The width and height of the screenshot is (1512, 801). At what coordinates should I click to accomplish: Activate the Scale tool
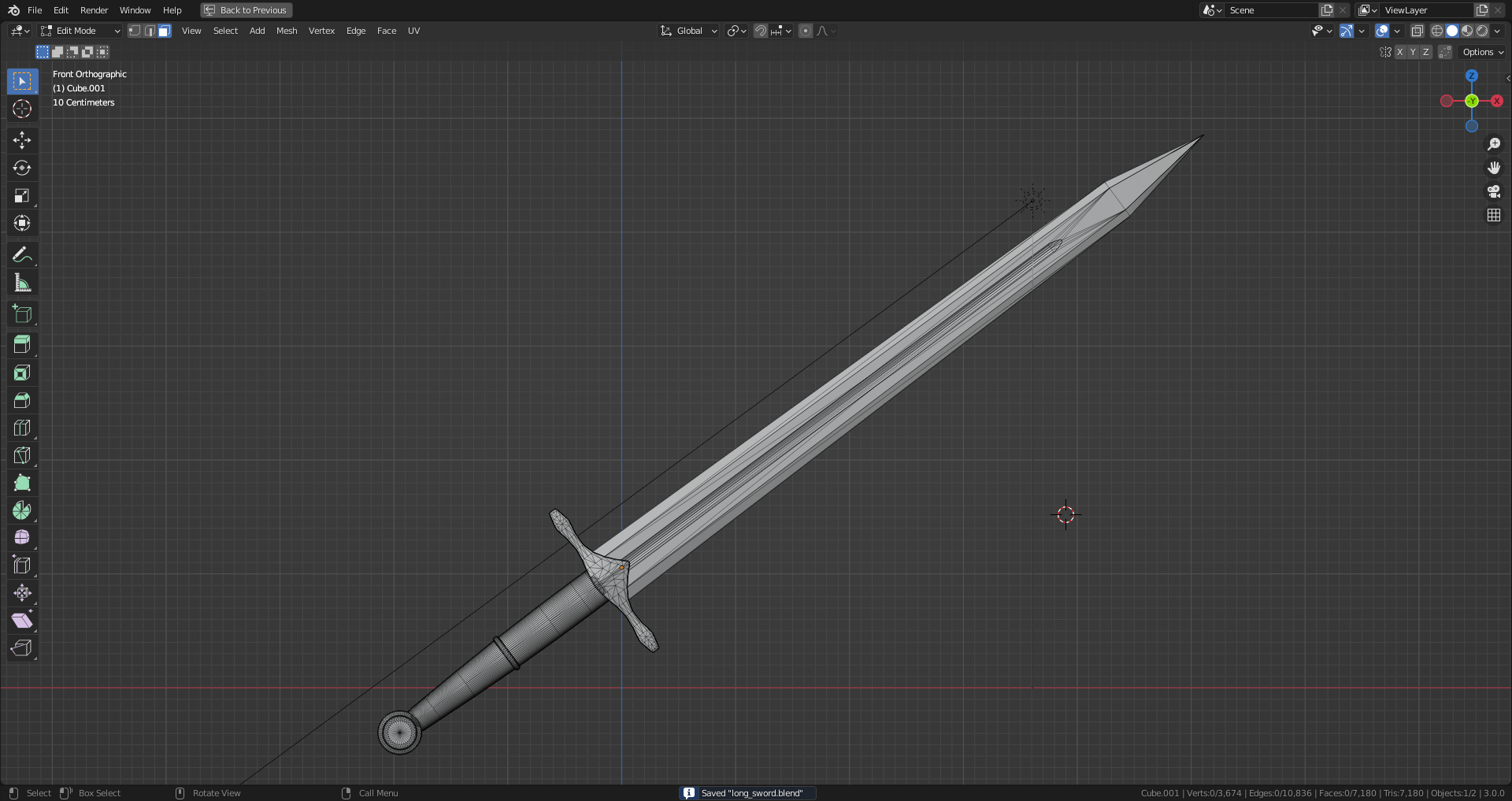[22, 195]
